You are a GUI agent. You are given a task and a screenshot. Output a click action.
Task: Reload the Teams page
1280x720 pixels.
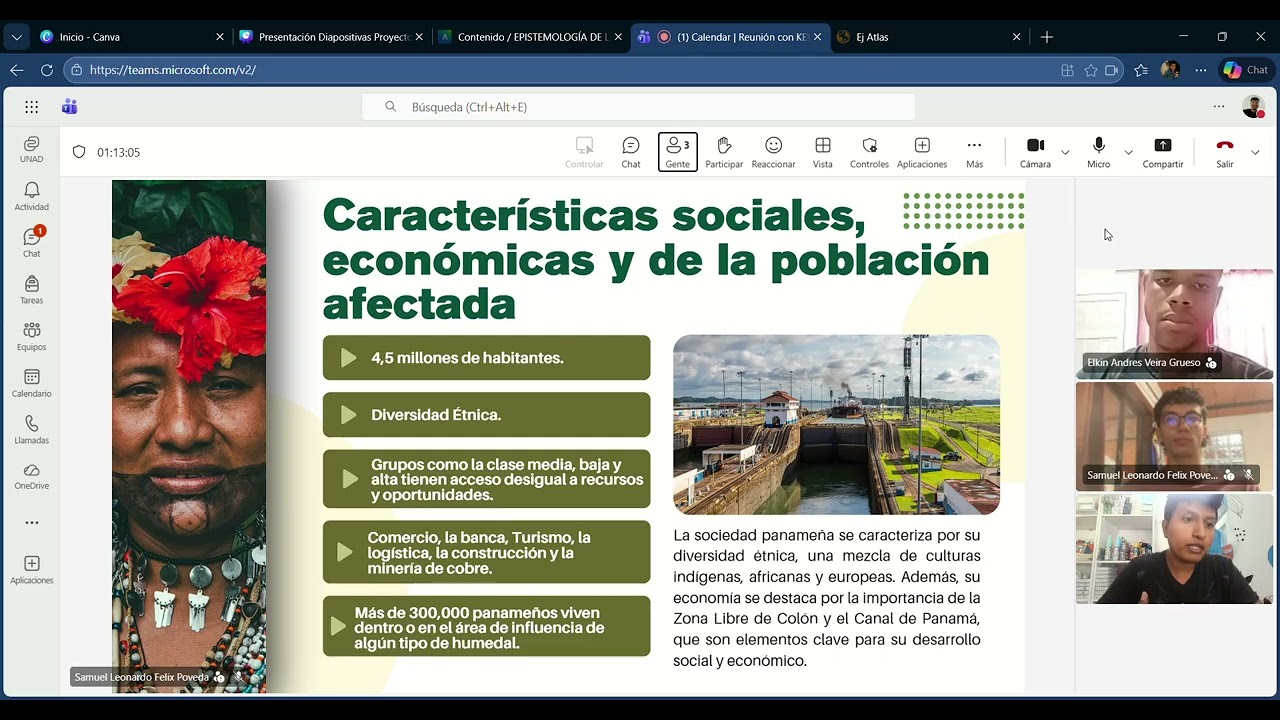[46, 70]
